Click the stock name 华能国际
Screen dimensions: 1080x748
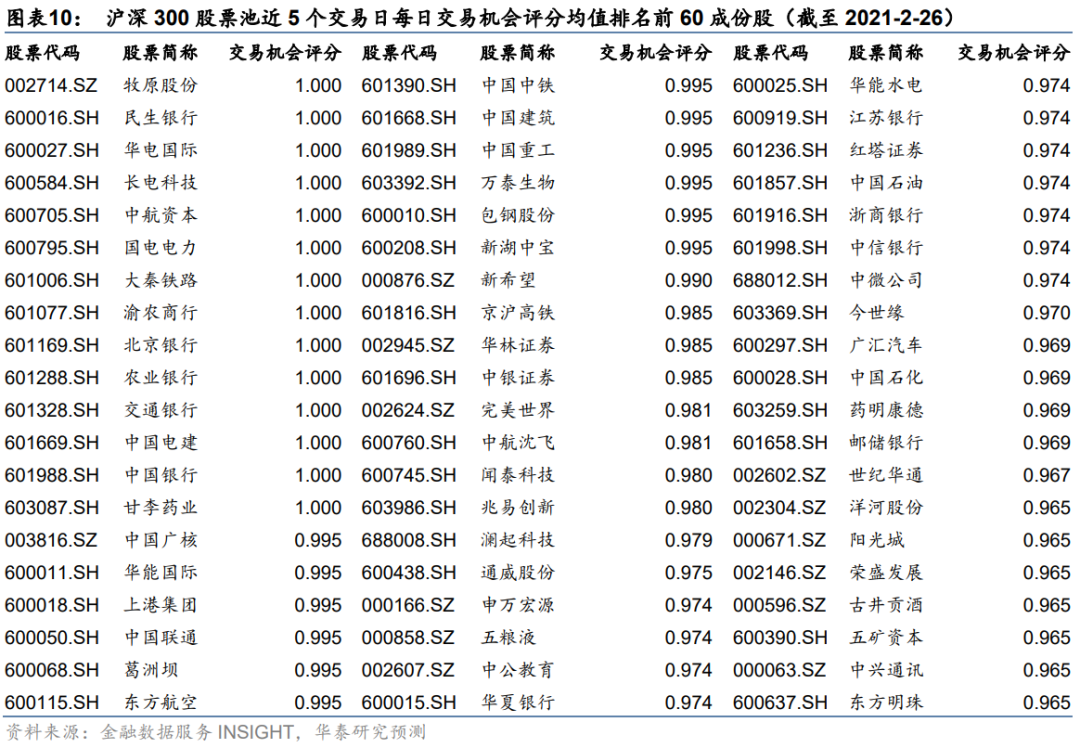(x=160, y=572)
